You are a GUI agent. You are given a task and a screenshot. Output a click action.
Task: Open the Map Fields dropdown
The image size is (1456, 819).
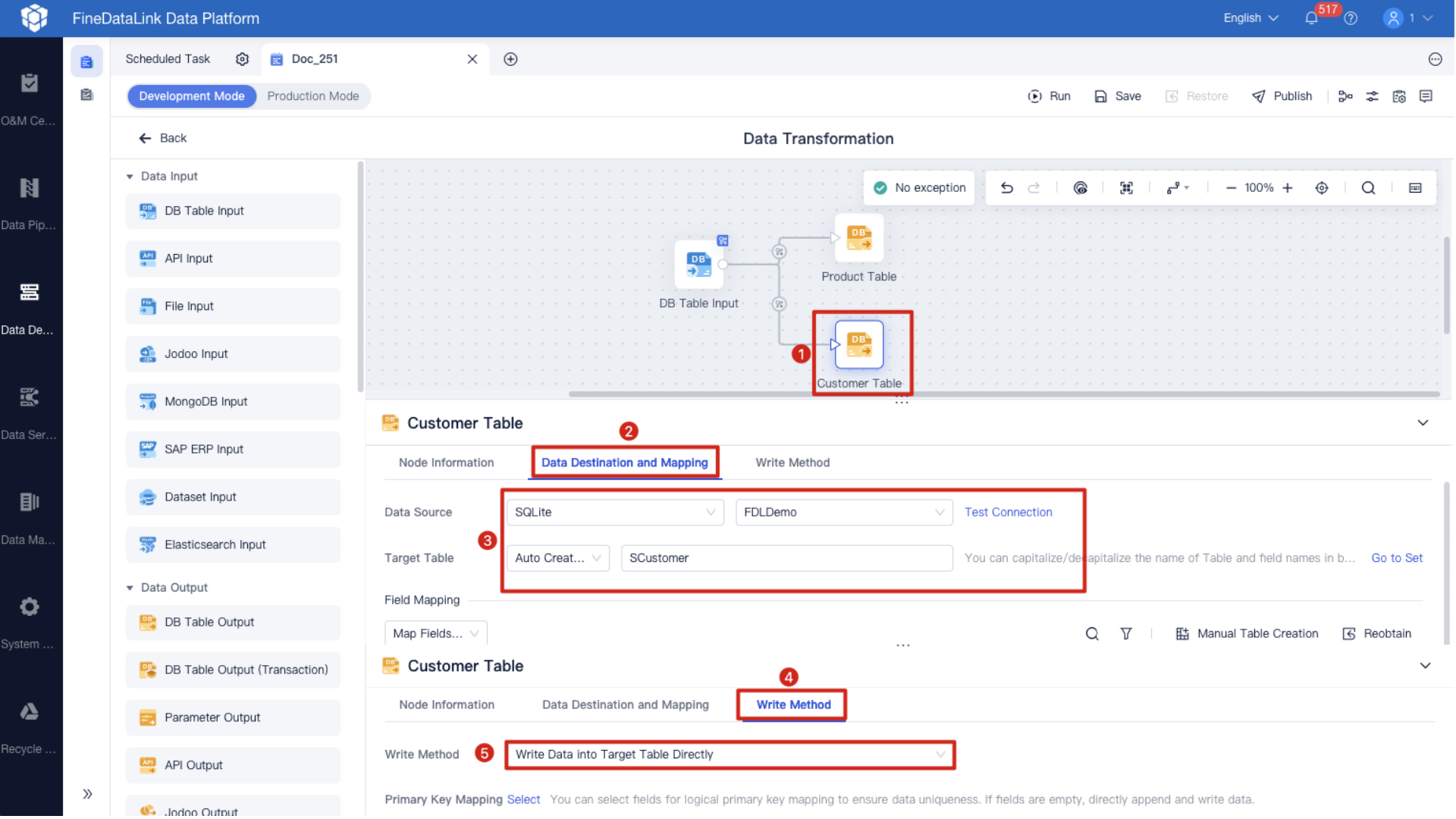click(436, 634)
